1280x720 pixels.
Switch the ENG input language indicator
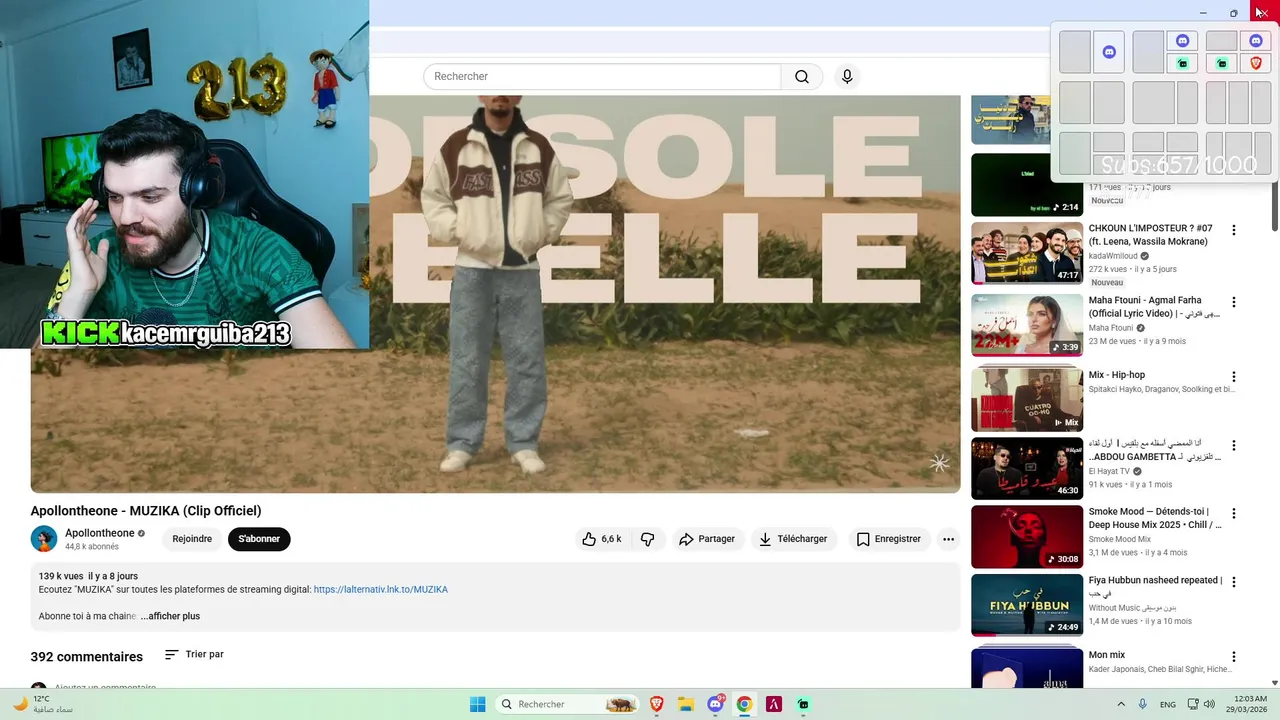(x=1168, y=704)
